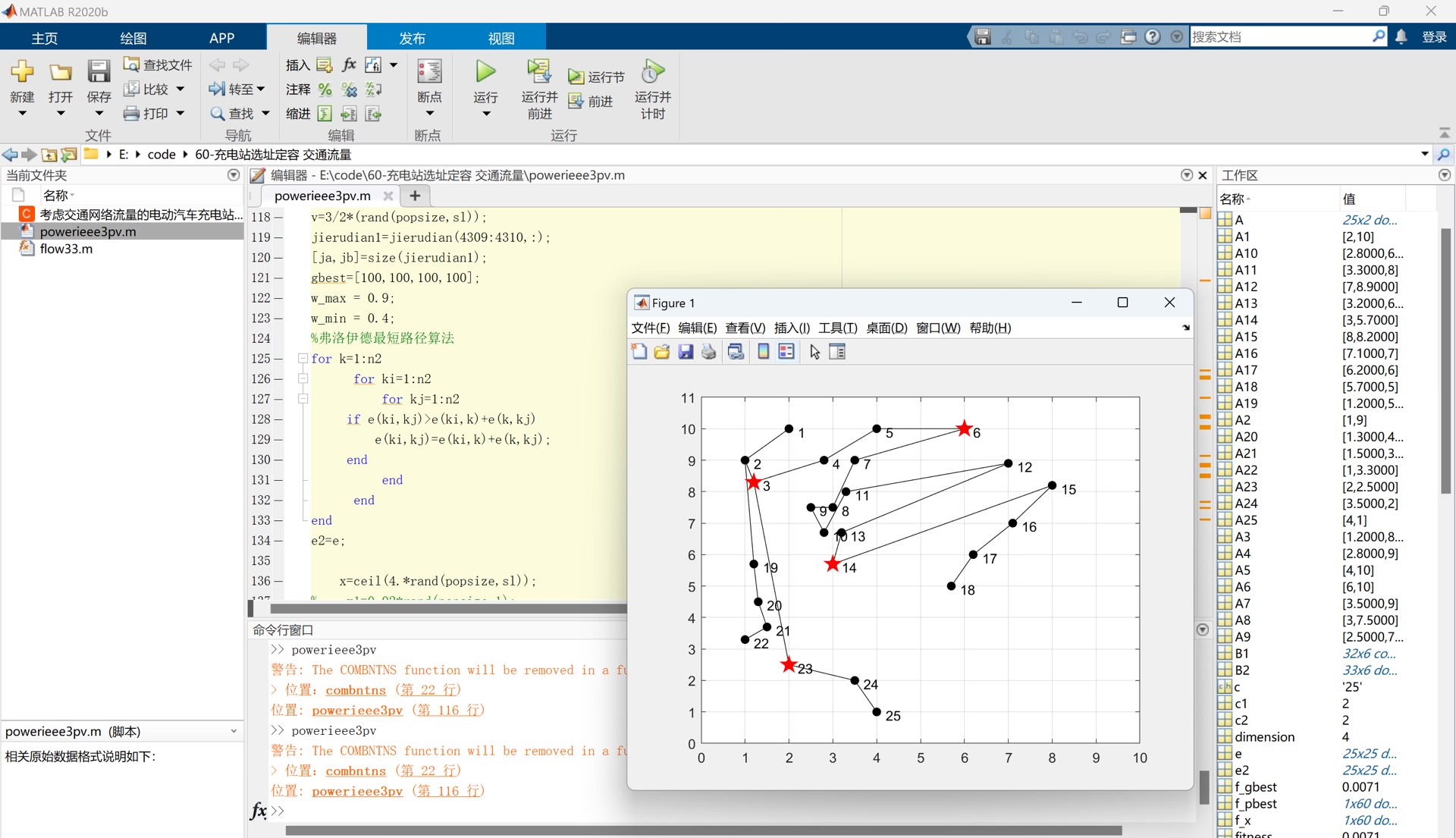Toggle the Insert Legend button in Figure 1
The image size is (1456, 838).
pyautogui.click(x=786, y=352)
